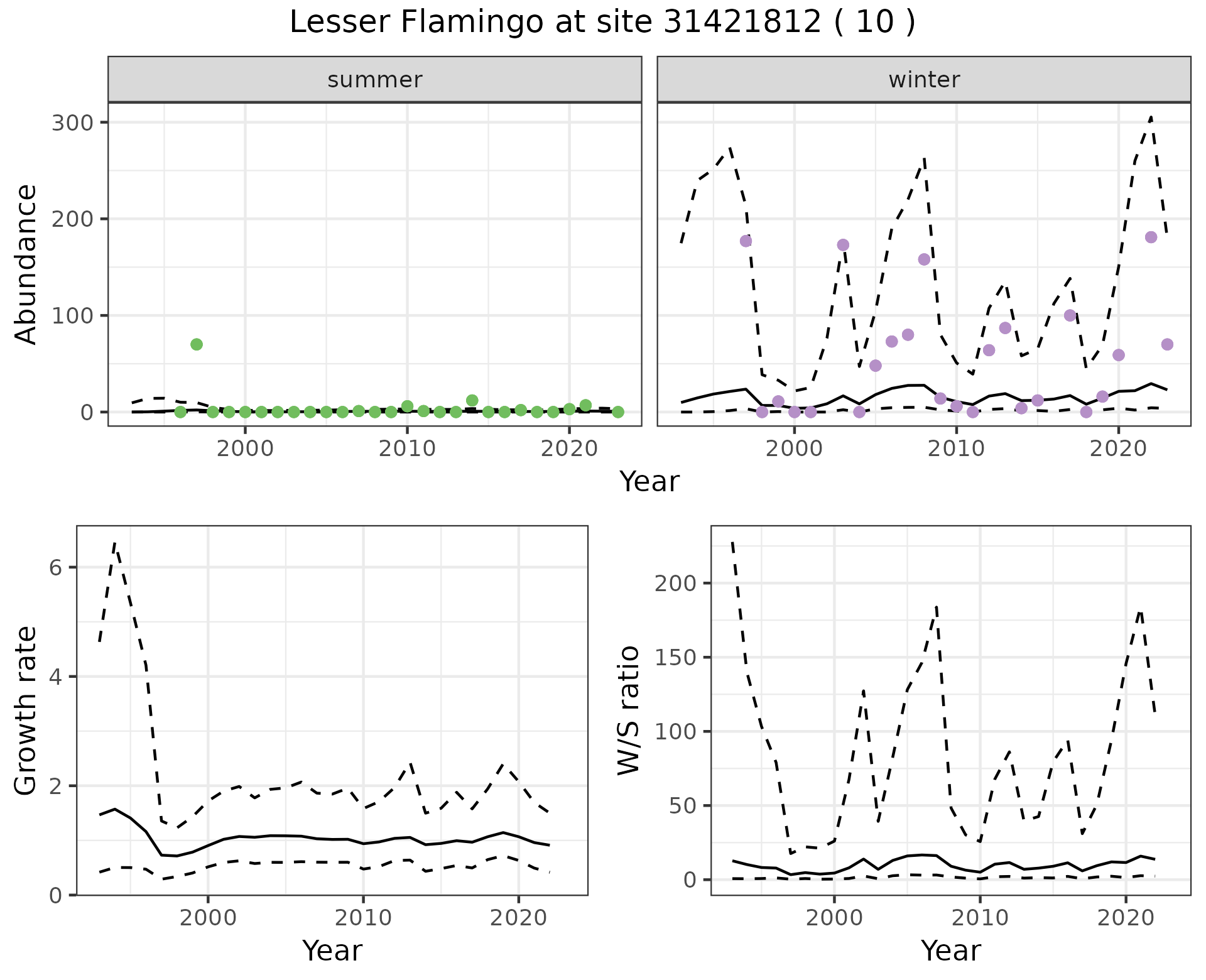Click the winter facet header strip
Screen dimensions: 1206x980
point(923,80)
